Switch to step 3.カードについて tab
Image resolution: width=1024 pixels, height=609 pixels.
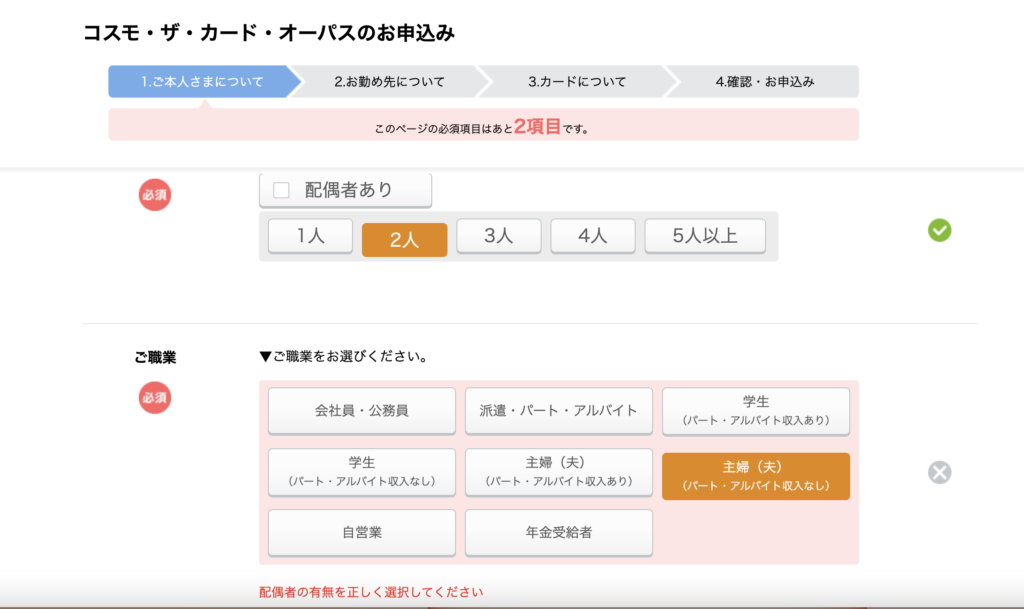coord(577,82)
